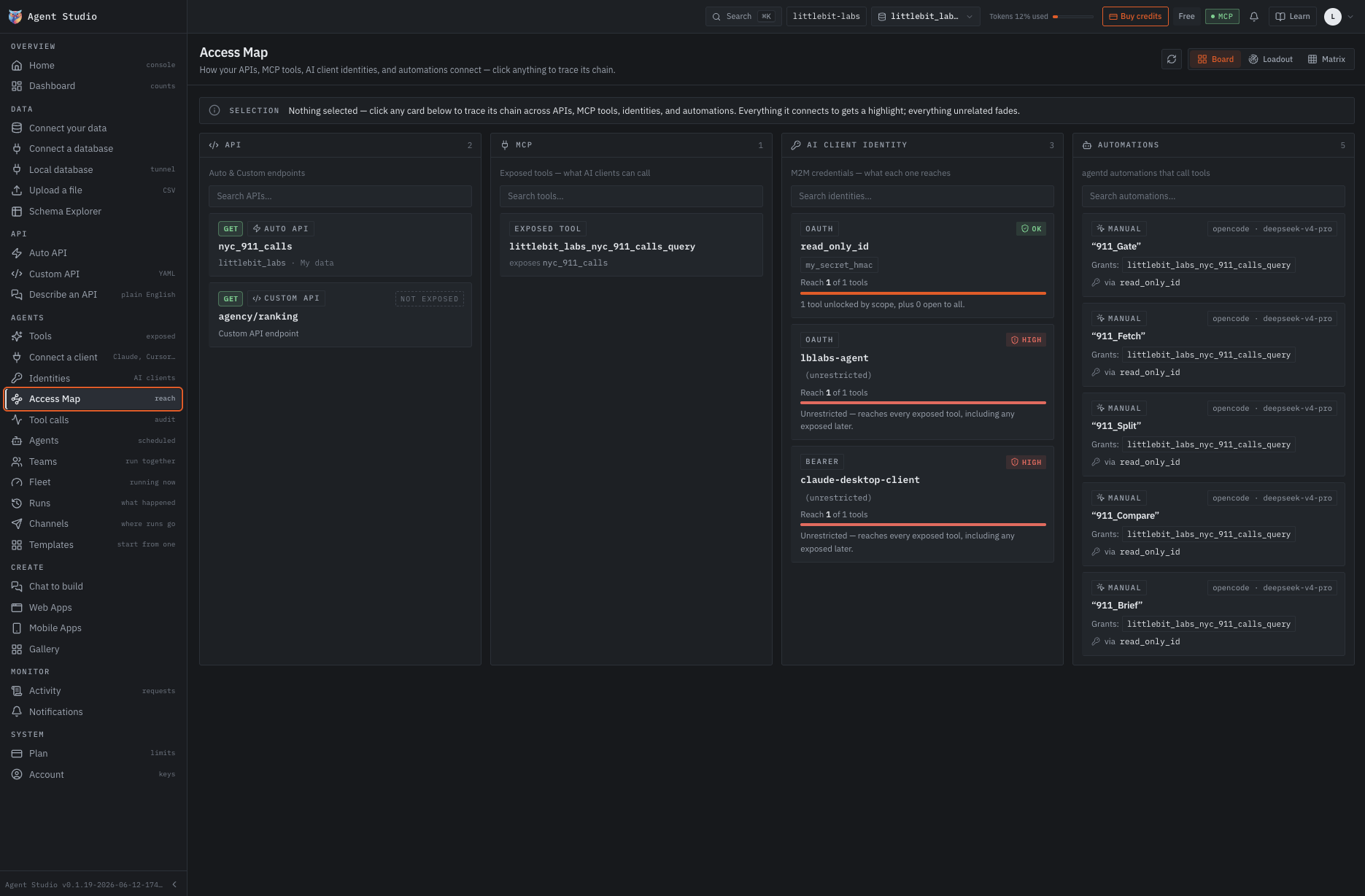Select the lblabs-agent identity card
Image resolution: width=1365 pixels, height=896 pixels.
(922, 382)
